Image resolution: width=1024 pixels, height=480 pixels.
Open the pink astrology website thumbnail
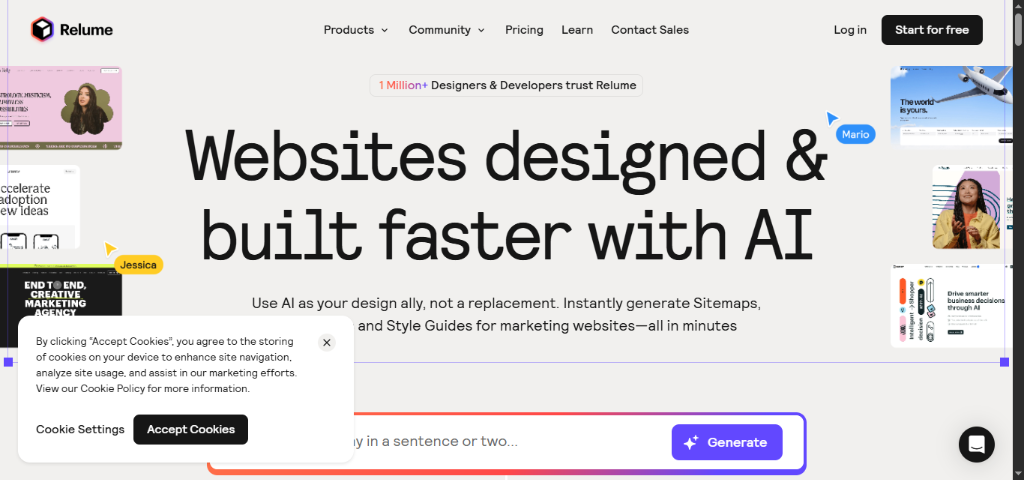pyautogui.click(x=61, y=108)
